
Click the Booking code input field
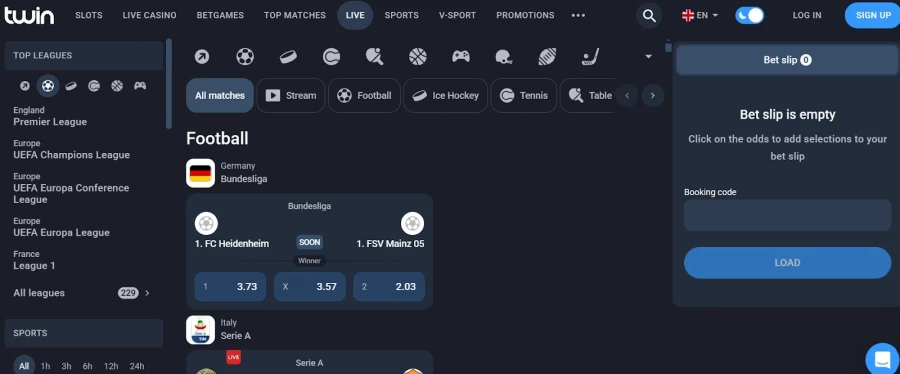coord(787,215)
